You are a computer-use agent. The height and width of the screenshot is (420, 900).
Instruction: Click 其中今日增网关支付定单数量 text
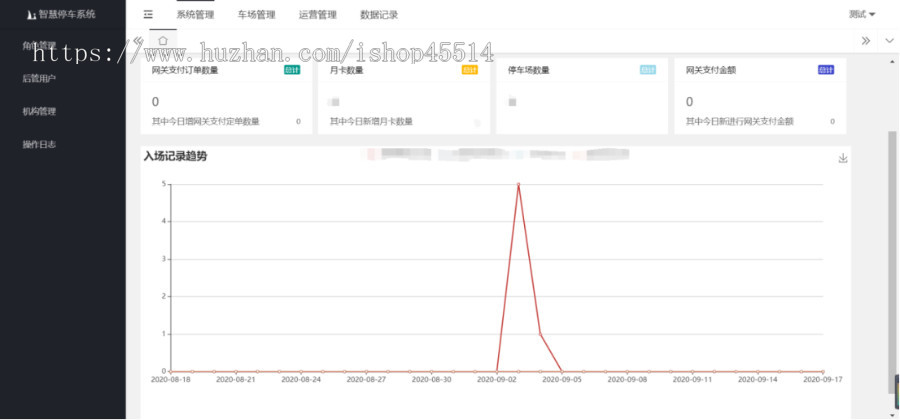click(x=205, y=122)
